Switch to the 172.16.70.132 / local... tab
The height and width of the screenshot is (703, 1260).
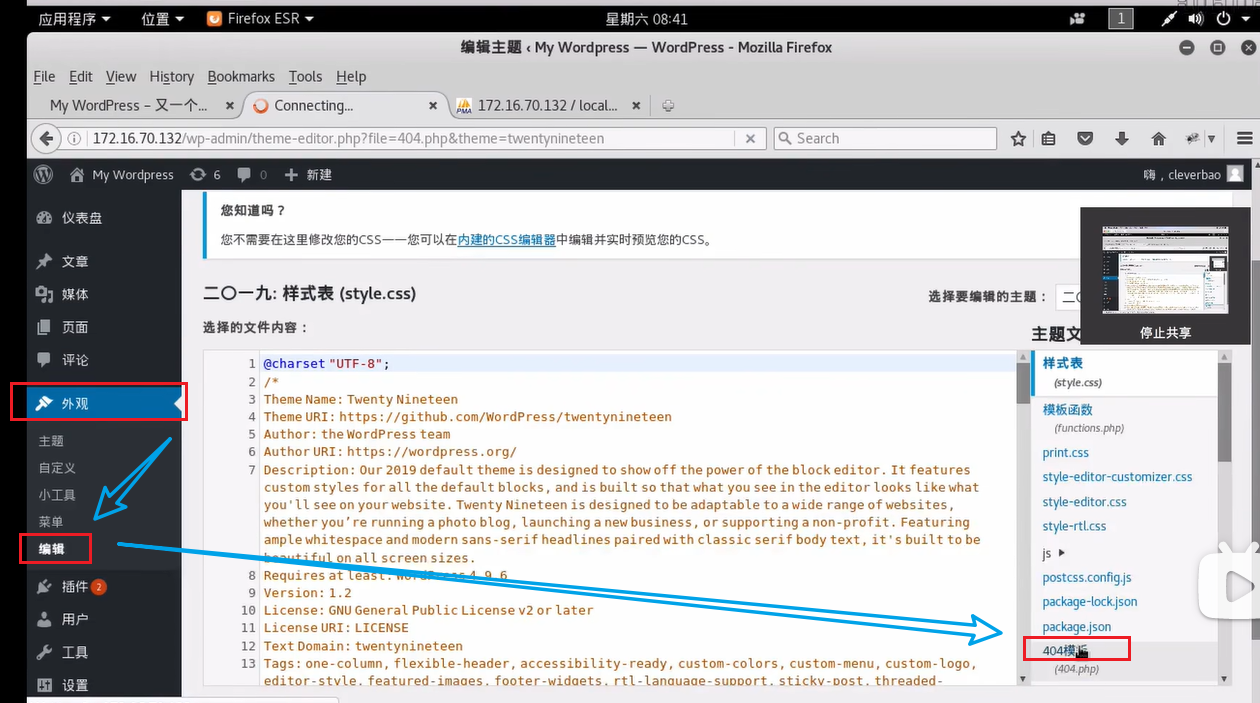pyautogui.click(x=549, y=105)
